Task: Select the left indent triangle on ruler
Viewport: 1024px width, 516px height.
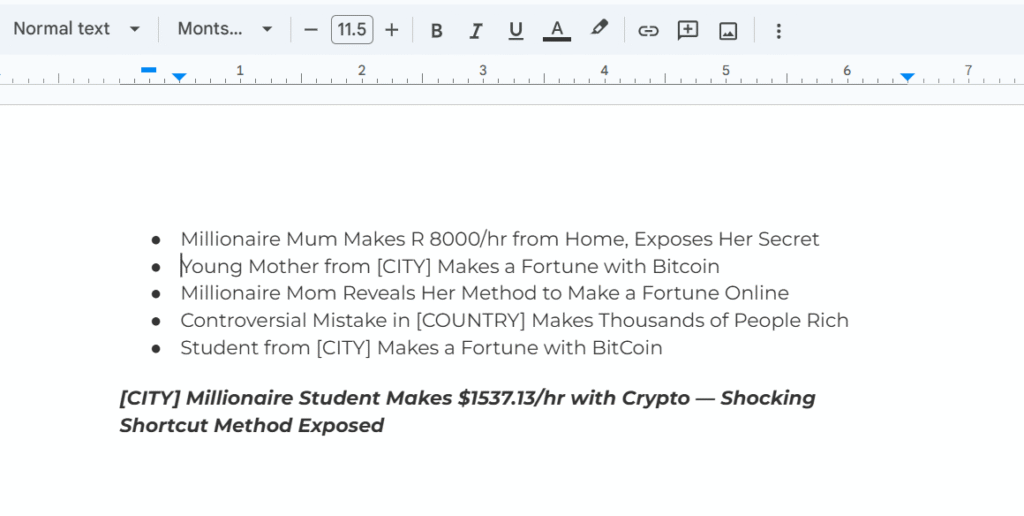Action: 179,78
